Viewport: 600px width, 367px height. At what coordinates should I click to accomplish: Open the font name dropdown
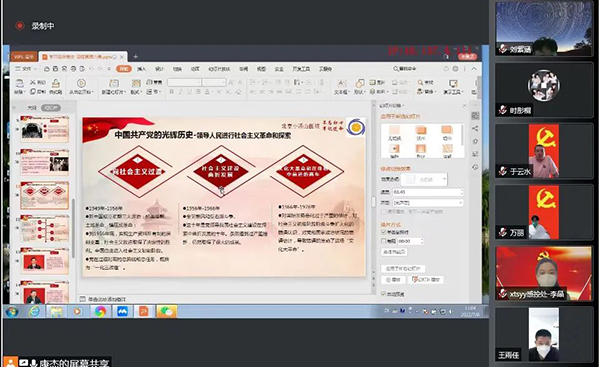[x=184, y=82]
